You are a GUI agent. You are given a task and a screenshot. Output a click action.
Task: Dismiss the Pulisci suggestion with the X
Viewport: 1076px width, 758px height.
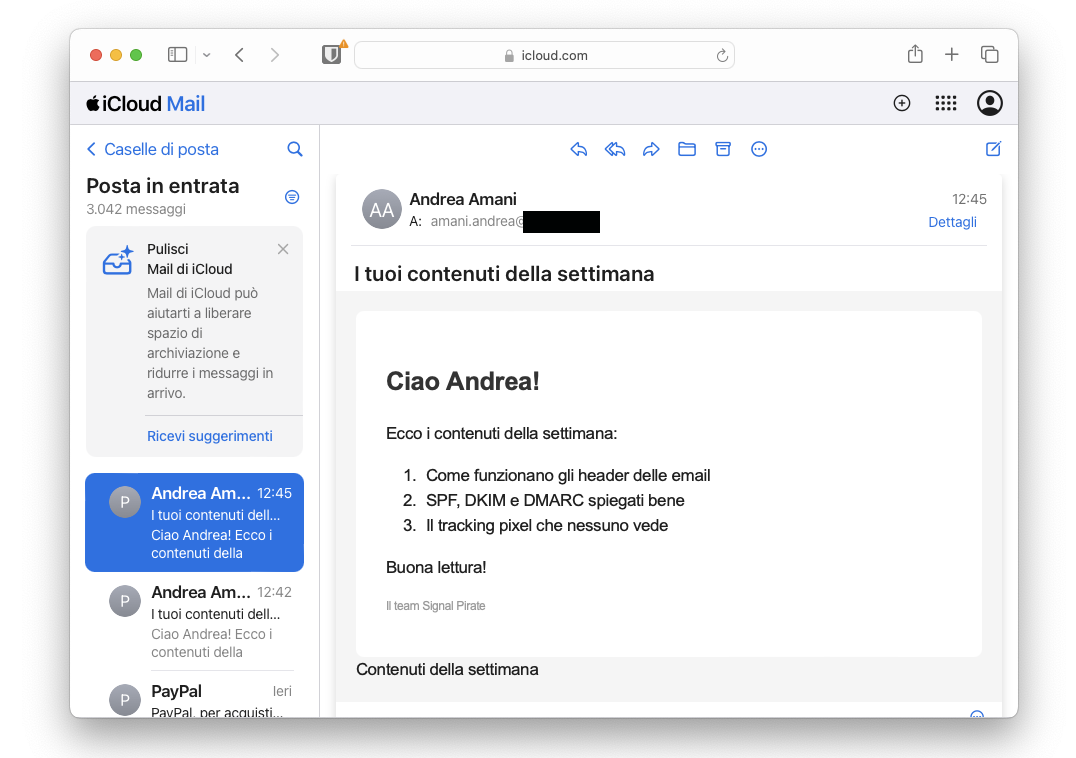[x=282, y=248]
